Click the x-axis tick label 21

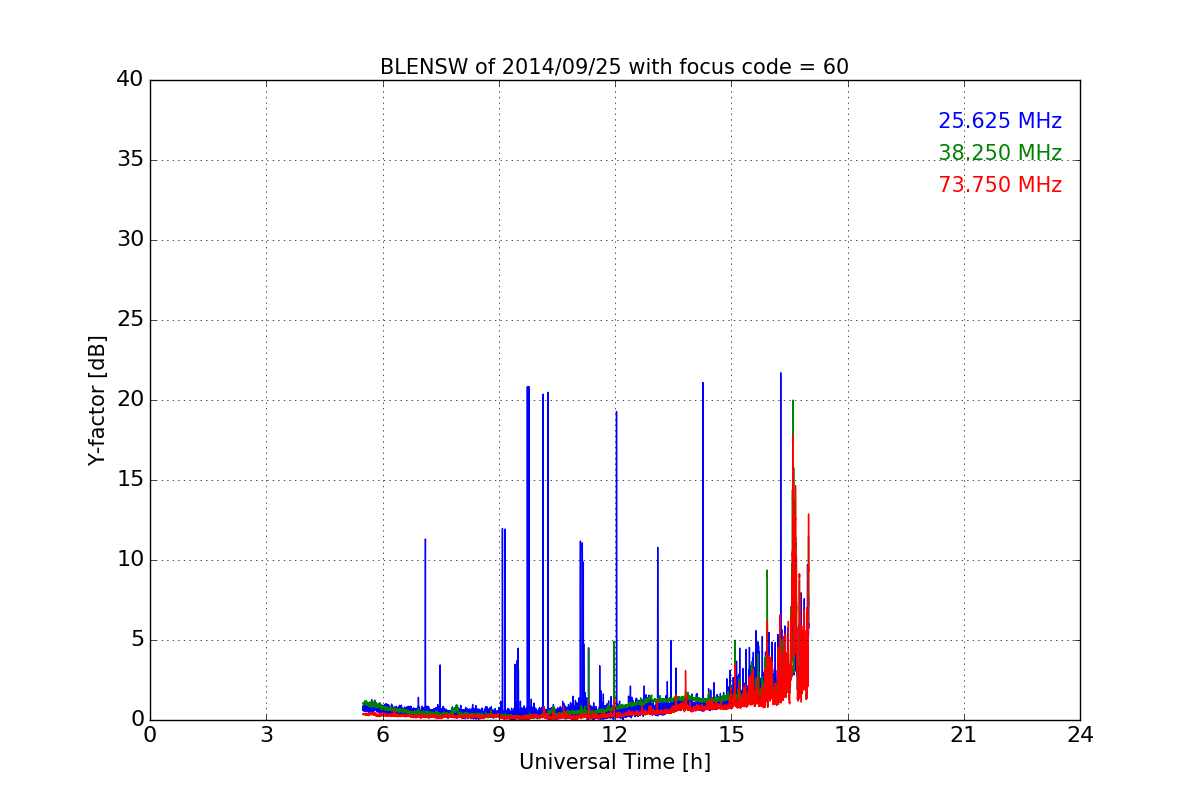[963, 735]
